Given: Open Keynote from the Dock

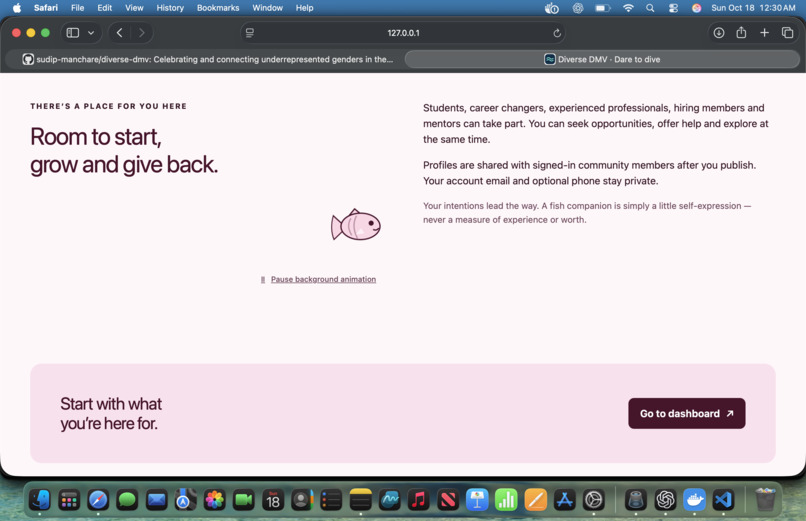Looking at the screenshot, I should pos(477,499).
